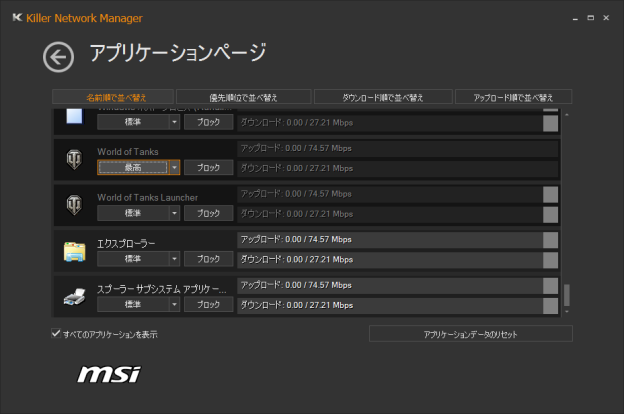
Task: Click the application list scrollbar thumb
Action: click(567, 295)
